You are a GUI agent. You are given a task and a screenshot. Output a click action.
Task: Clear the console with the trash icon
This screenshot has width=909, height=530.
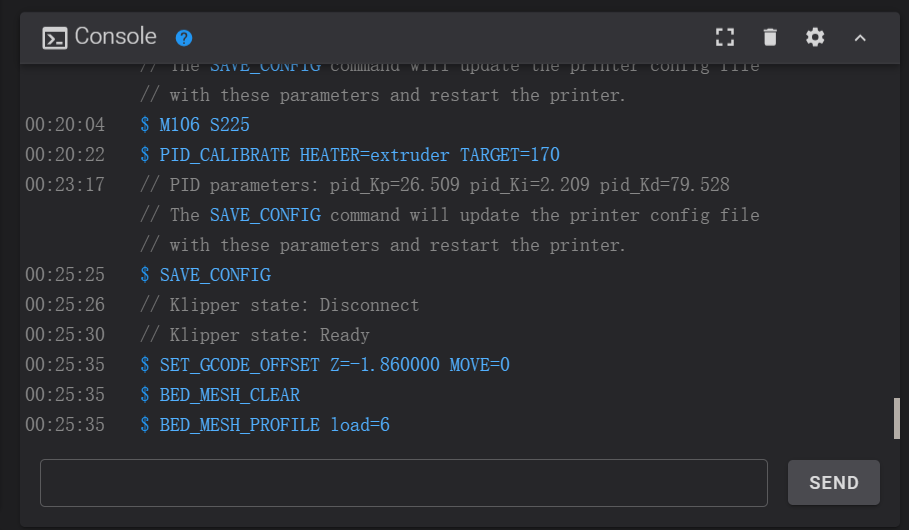tap(770, 38)
